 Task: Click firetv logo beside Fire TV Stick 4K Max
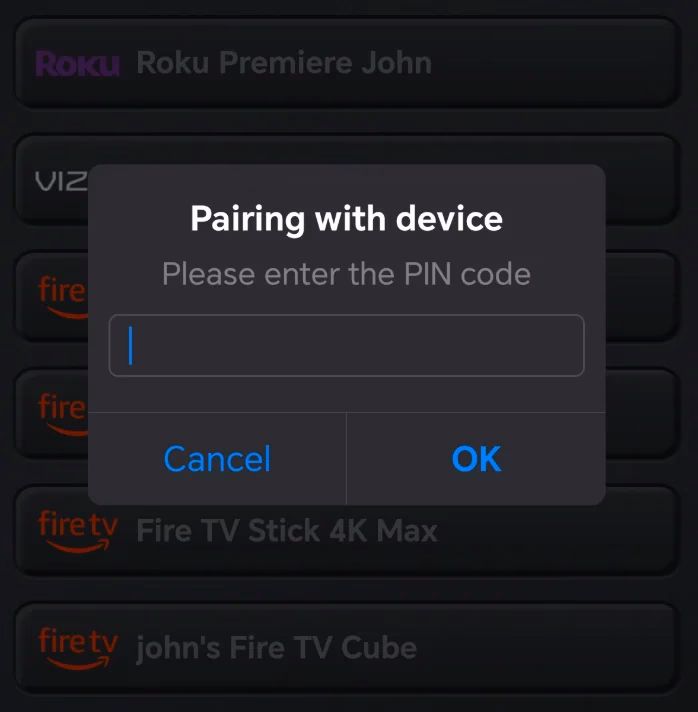click(78, 531)
